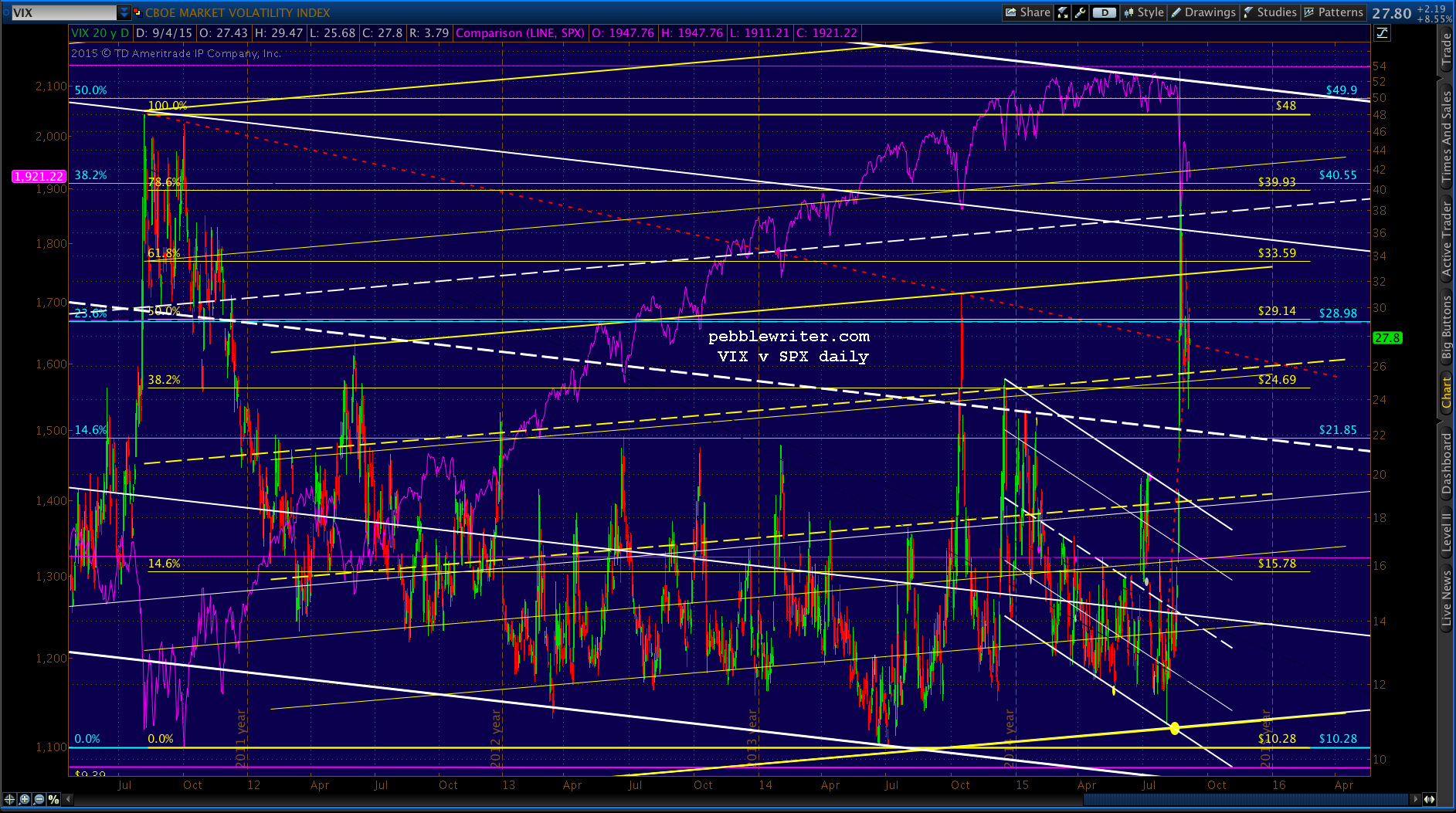Screen dimensions: 1456x813
Task: Open the Live News side tab
Action: (1447, 598)
